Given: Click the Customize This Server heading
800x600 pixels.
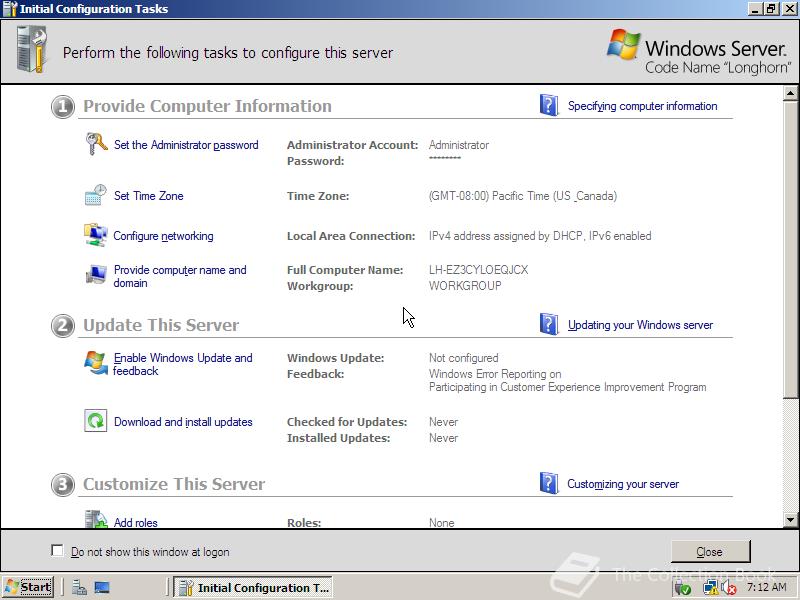Looking at the screenshot, I should 174,484.
